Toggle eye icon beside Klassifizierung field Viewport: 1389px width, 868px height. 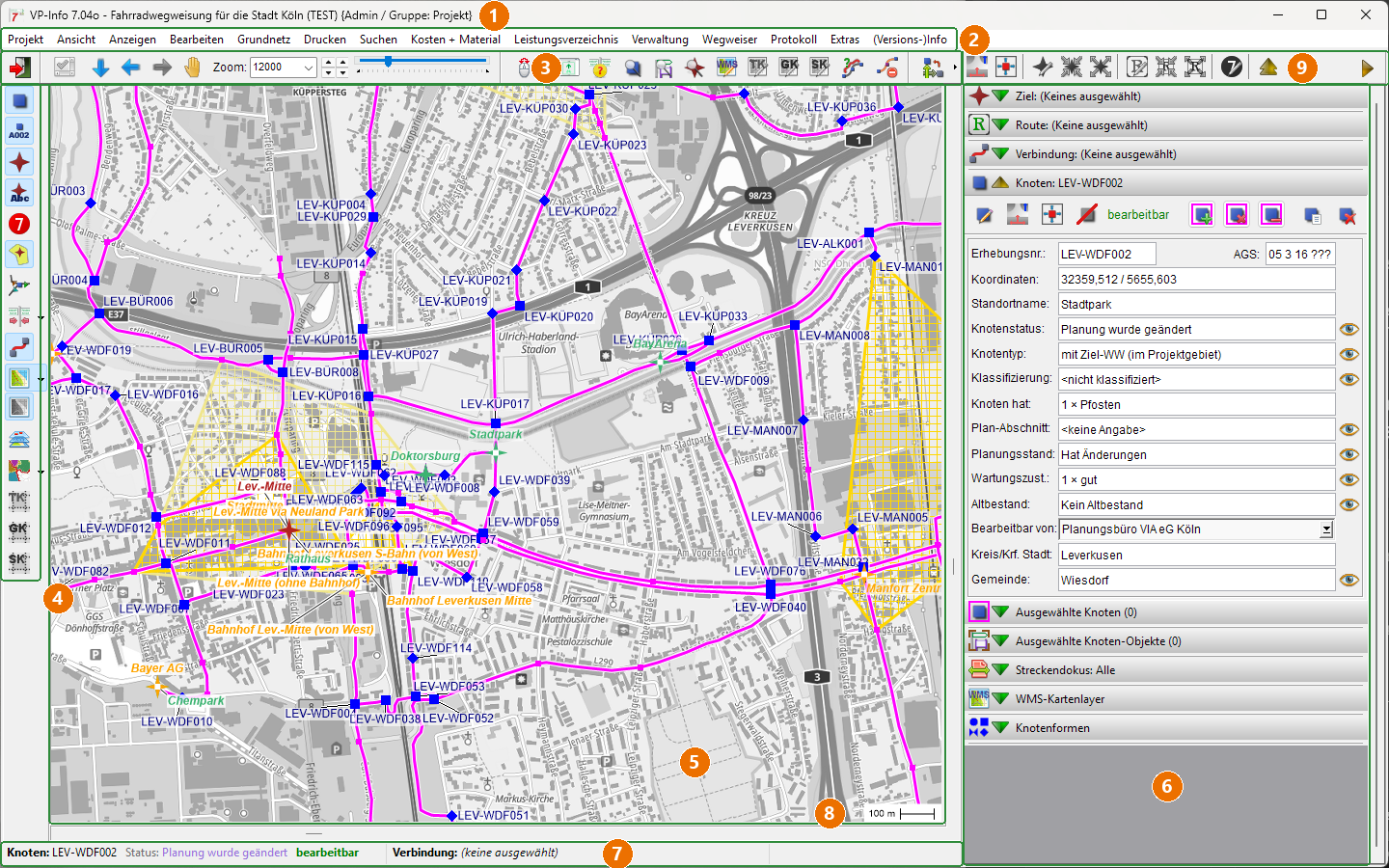pos(1348,380)
